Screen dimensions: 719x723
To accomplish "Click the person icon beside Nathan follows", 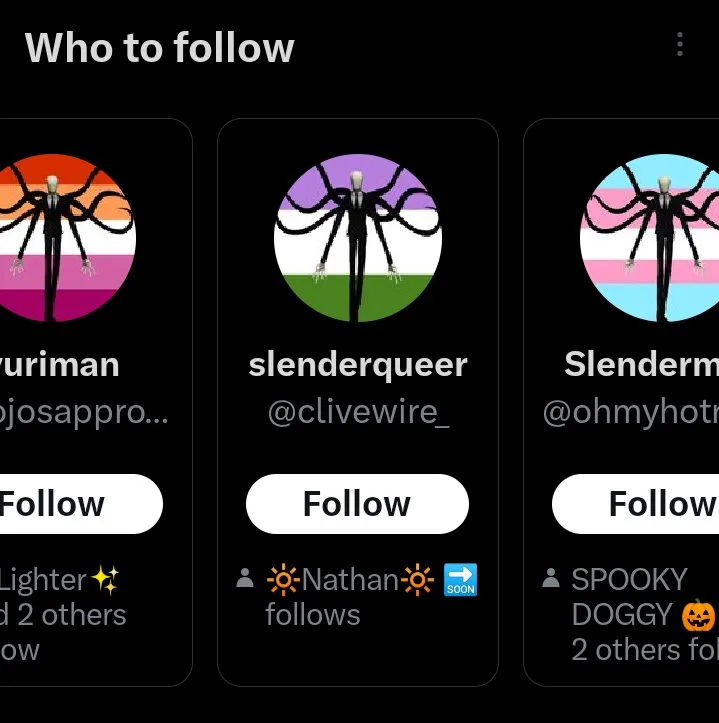I will pos(244,579).
